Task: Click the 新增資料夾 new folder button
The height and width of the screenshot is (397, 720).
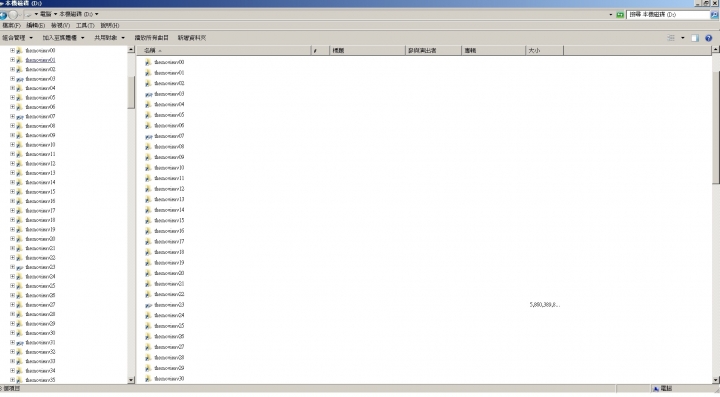Action: point(192,38)
